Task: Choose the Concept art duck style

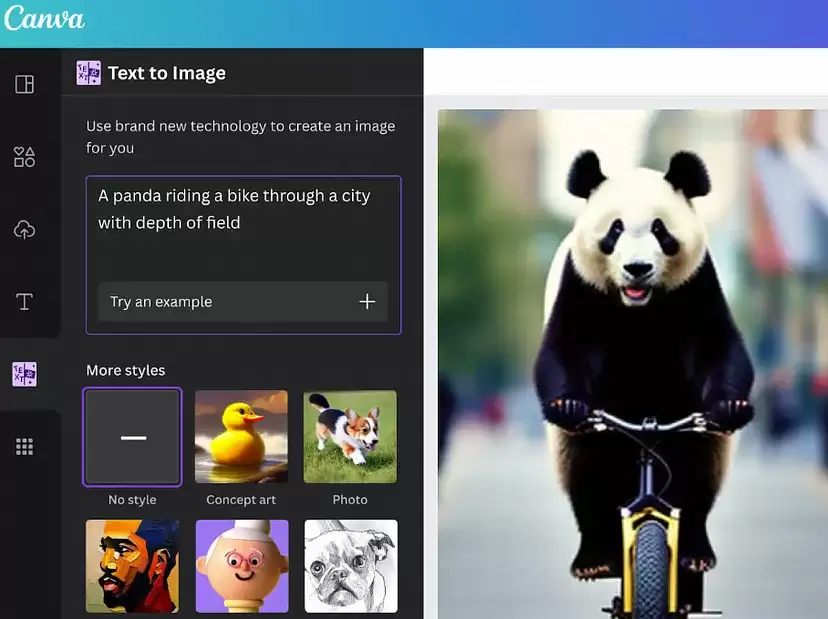Action: (x=241, y=437)
